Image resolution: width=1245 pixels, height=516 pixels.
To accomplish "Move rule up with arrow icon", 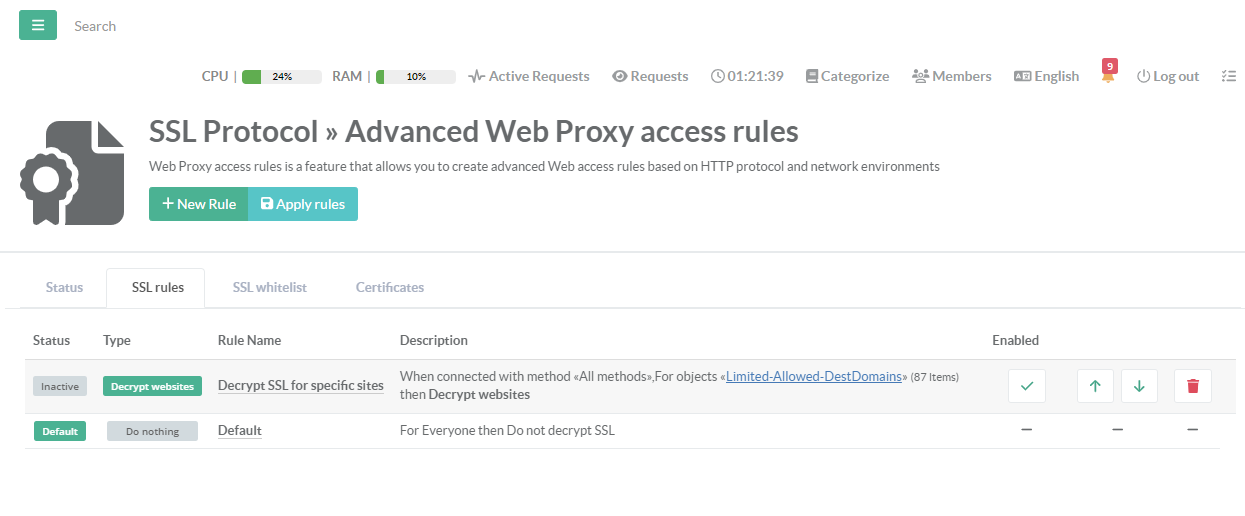I will 1095,386.
